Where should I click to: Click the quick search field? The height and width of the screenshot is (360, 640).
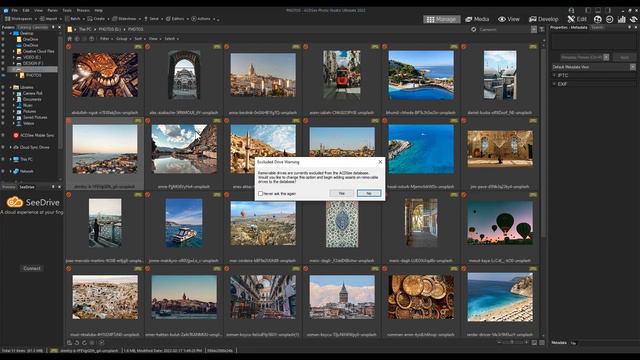[x=503, y=29]
